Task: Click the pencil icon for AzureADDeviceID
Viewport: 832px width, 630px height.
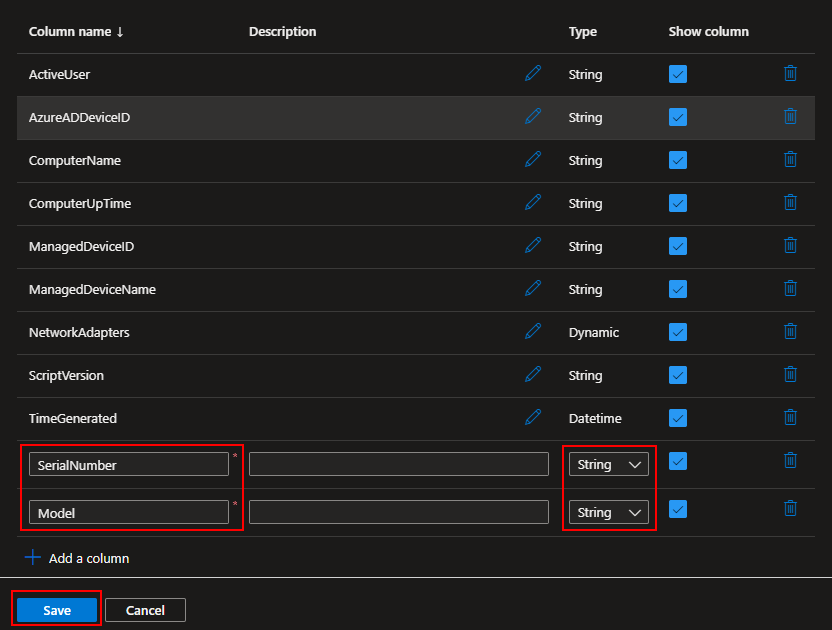Action: pos(533,117)
